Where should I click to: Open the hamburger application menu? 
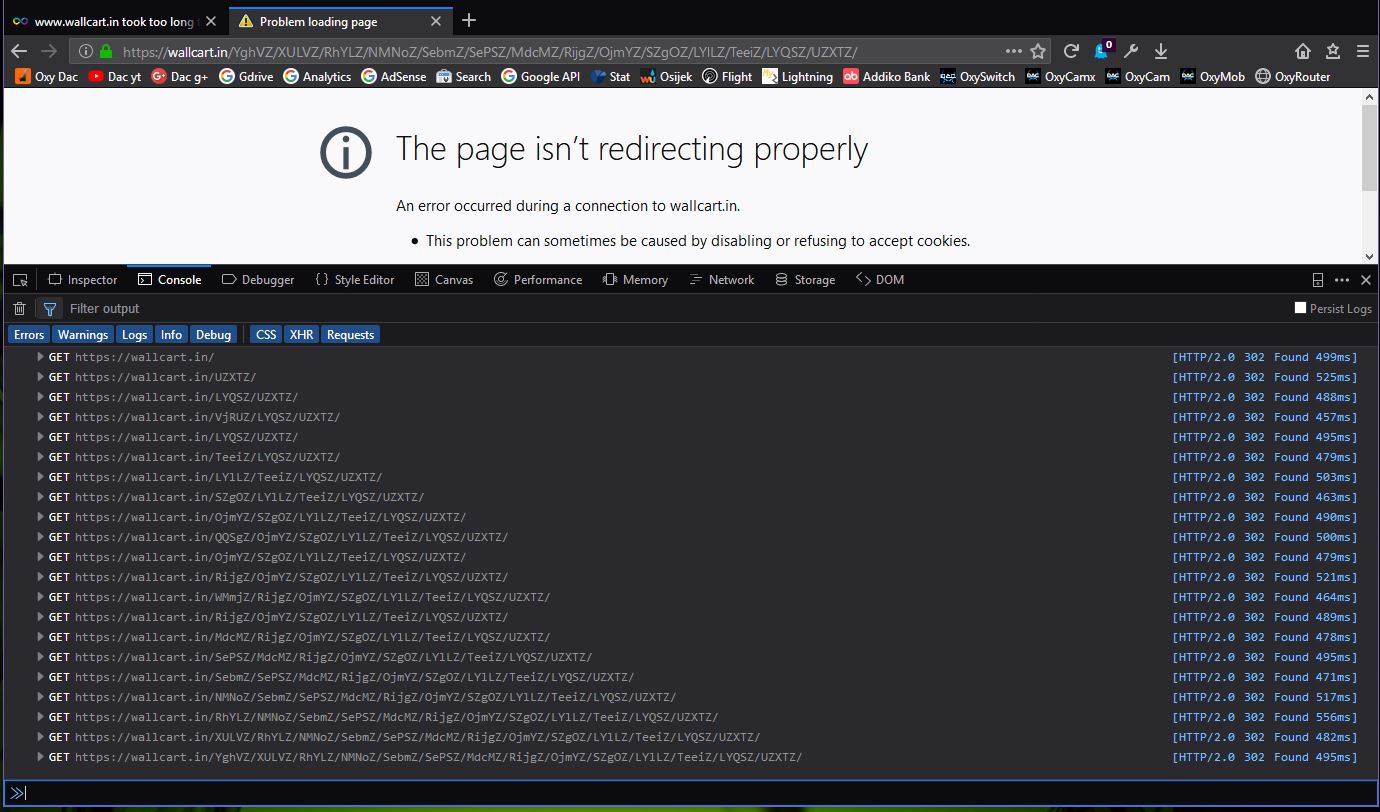pyautogui.click(x=1362, y=51)
